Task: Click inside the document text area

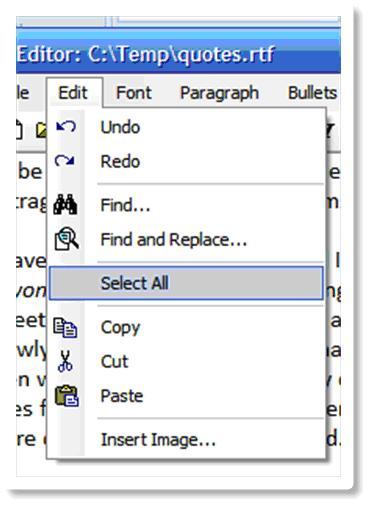Action: point(31,320)
